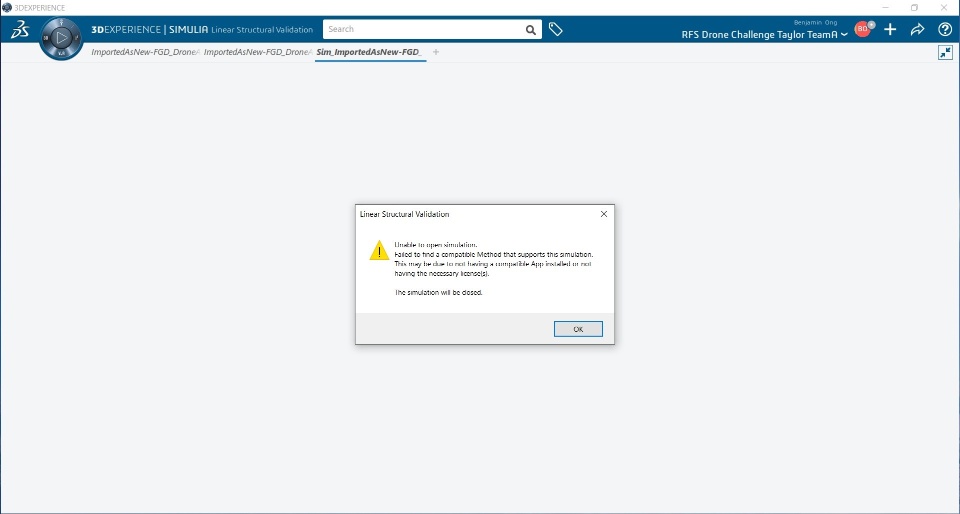Select the Sim_ImportedAsNew-FGD_ tab
Screen dimensions: 960x514
pyautogui.click(x=370, y=52)
